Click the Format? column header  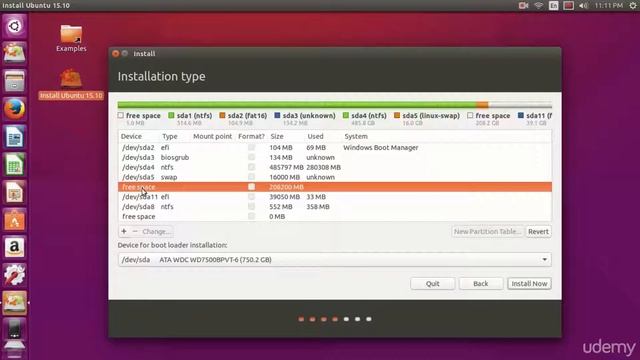tap(251, 136)
